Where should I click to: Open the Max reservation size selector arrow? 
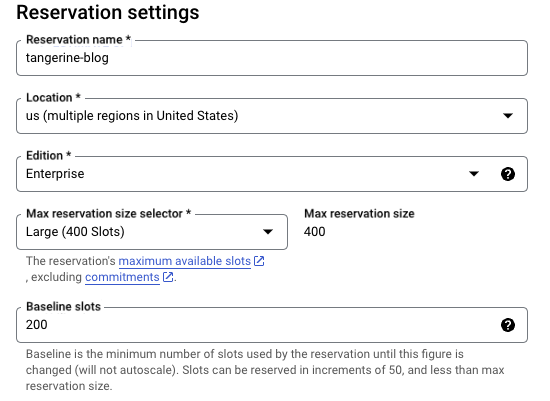coord(268,232)
